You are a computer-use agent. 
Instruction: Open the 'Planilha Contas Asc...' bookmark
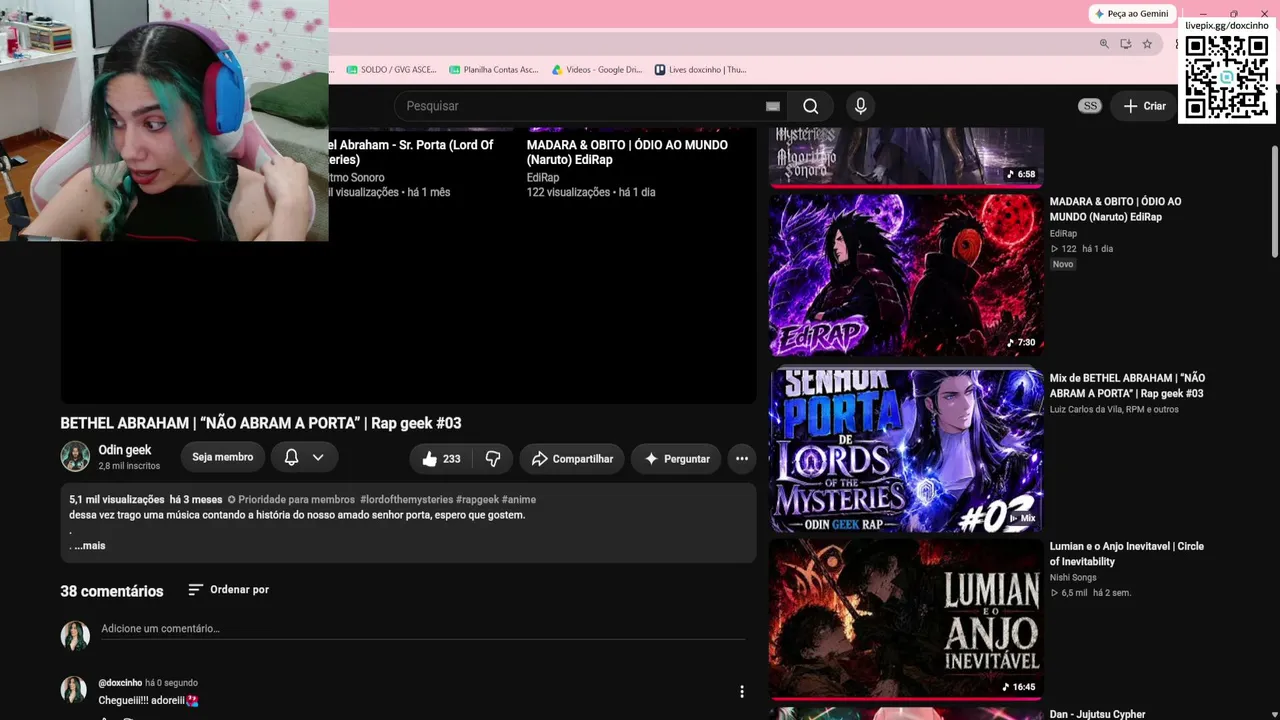494,70
